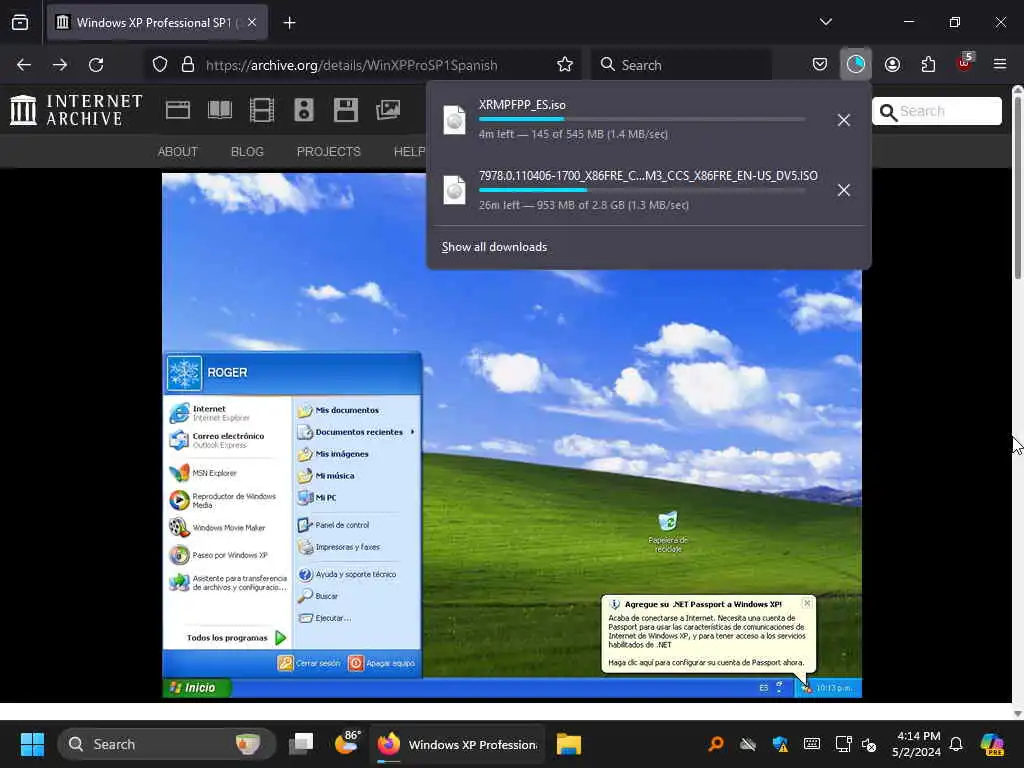Open the clock showing 4:14 PM

coord(917,744)
